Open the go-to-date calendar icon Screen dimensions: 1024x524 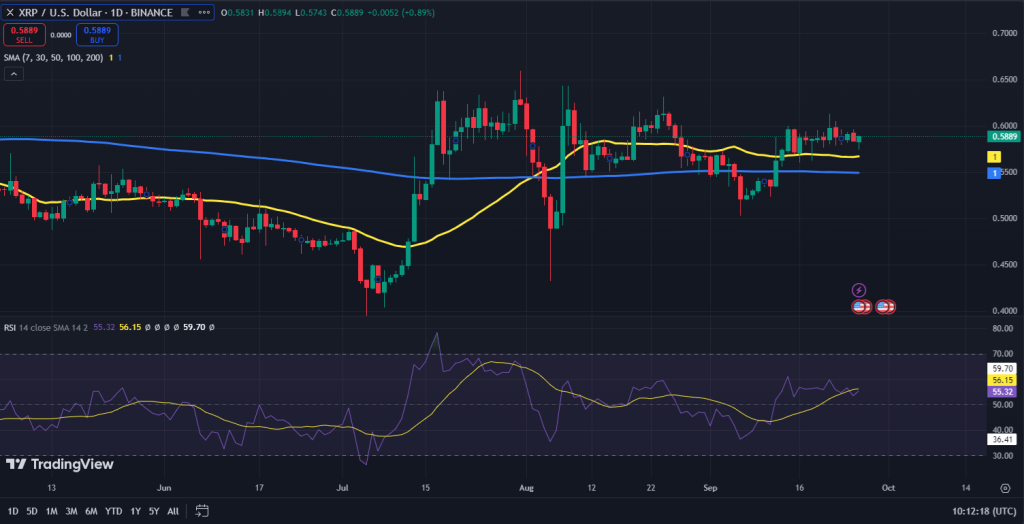tap(202, 510)
